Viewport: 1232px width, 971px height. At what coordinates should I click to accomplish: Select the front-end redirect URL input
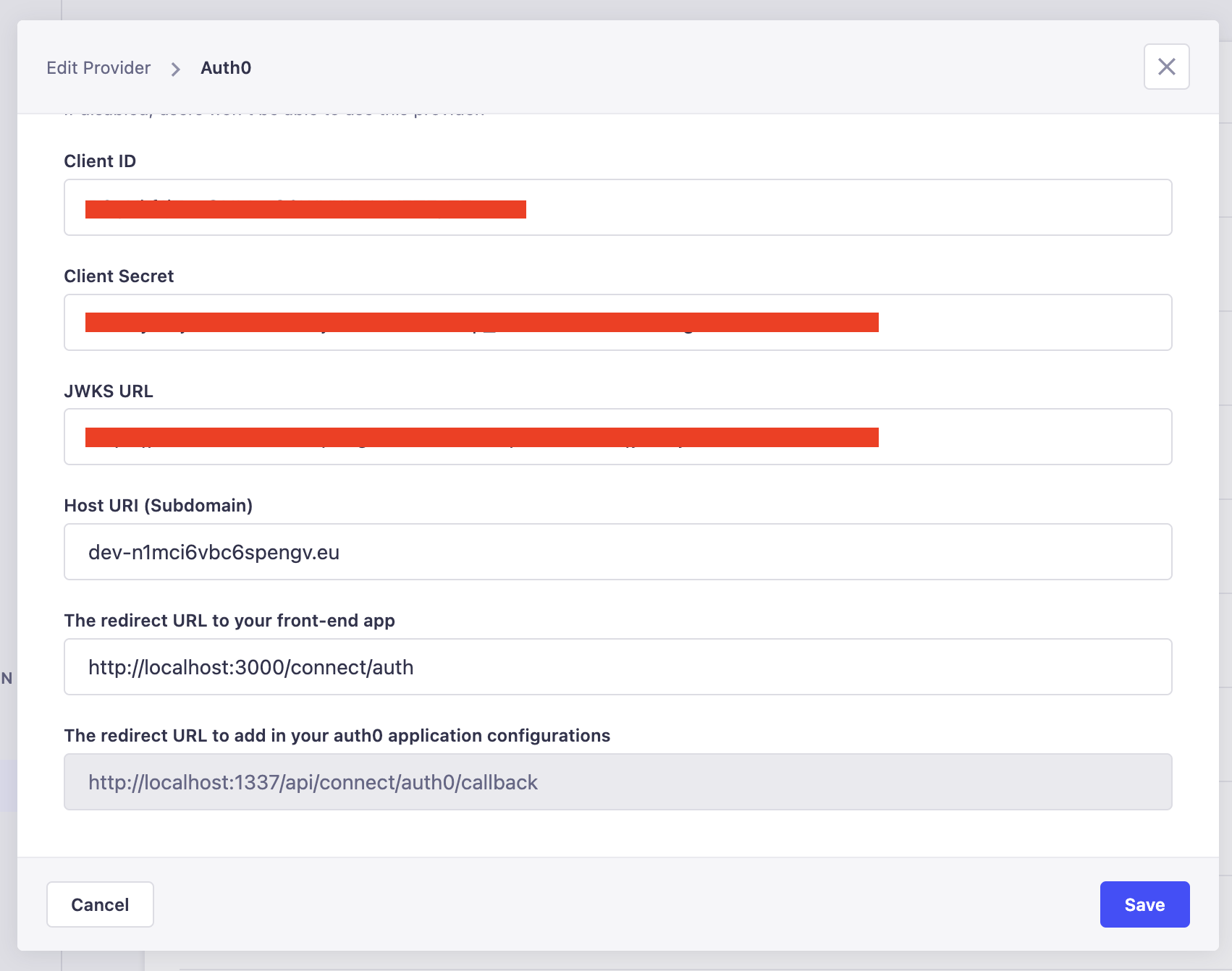(x=615, y=666)
